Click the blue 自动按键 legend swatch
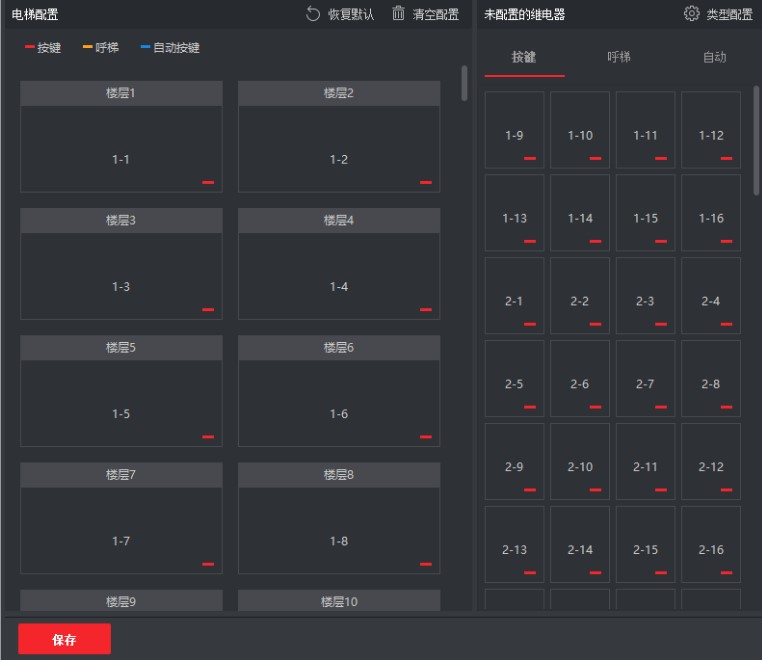Screen dimensions: 762x660 pyautogui.click(x=146, y=47)
